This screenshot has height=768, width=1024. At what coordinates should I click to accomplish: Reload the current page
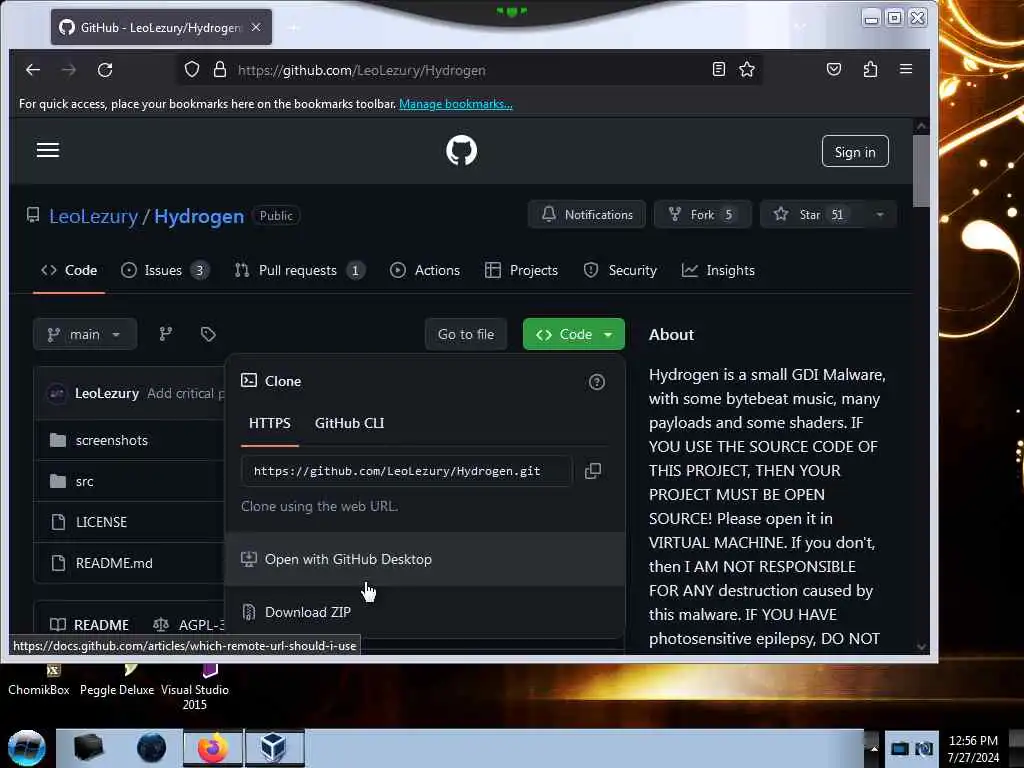click(105, 70)
